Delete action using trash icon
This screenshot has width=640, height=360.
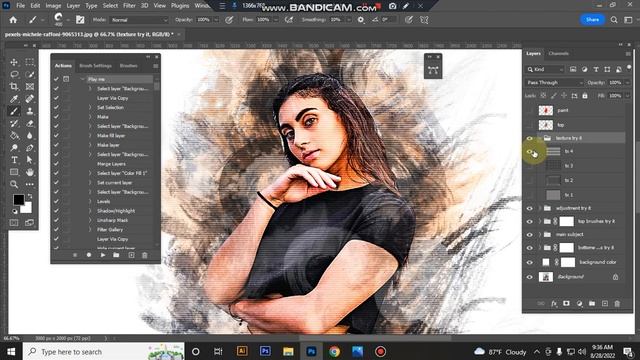(x=144, y=255)
